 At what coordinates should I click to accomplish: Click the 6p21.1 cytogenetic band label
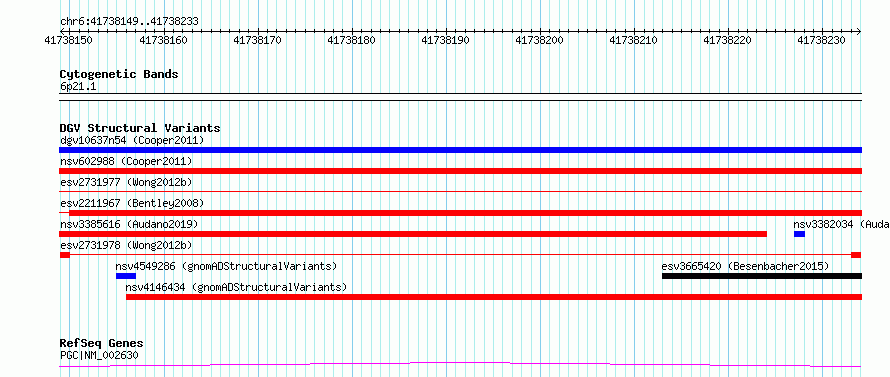78,86
